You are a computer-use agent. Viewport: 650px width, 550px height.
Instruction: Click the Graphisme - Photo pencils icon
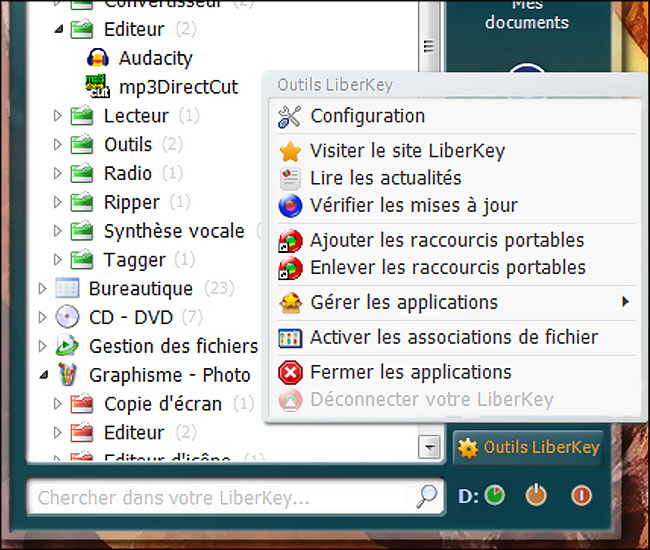pyautogui.click(x=67, y=374)
